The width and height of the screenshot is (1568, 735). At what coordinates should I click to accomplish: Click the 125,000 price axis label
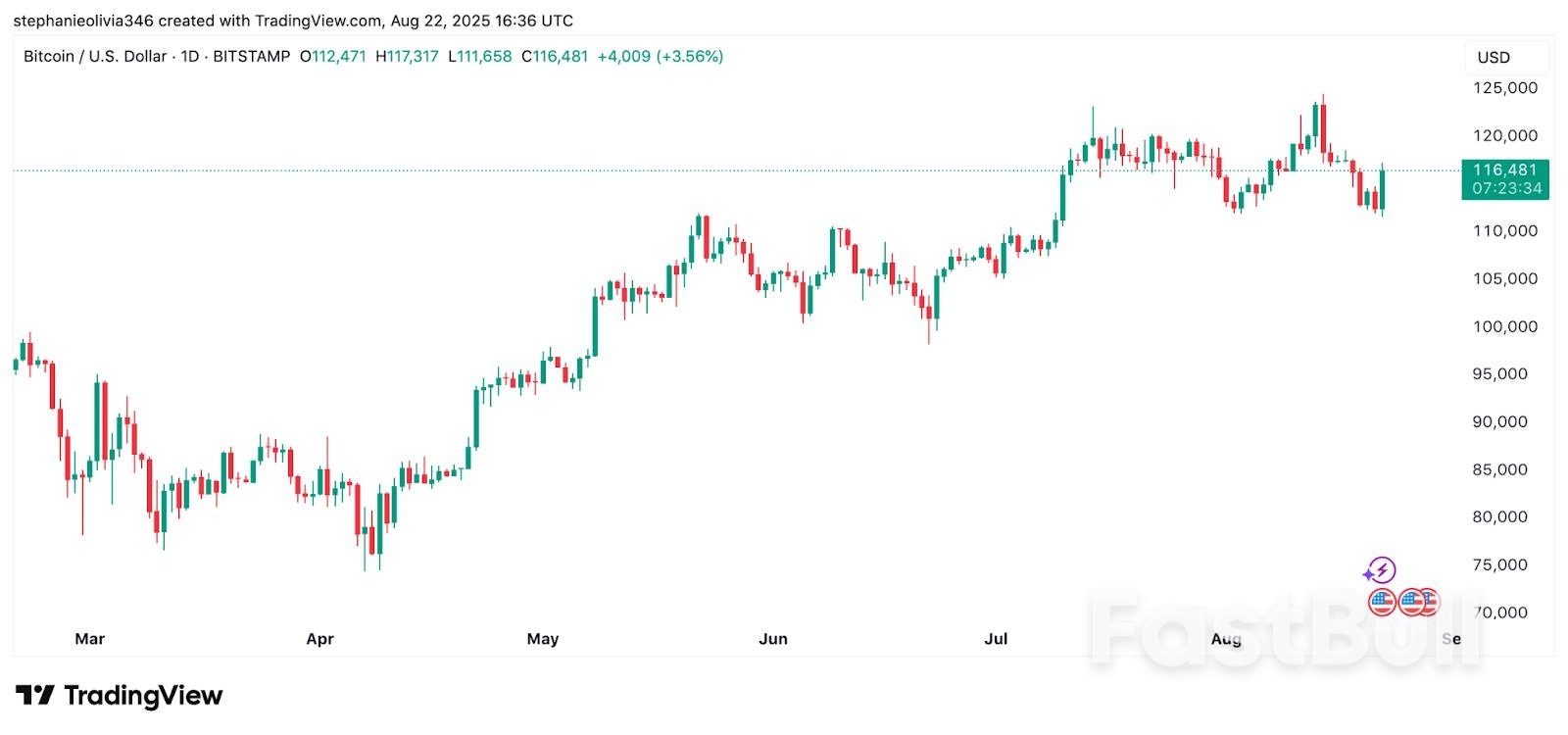[x=1505, y=88]
